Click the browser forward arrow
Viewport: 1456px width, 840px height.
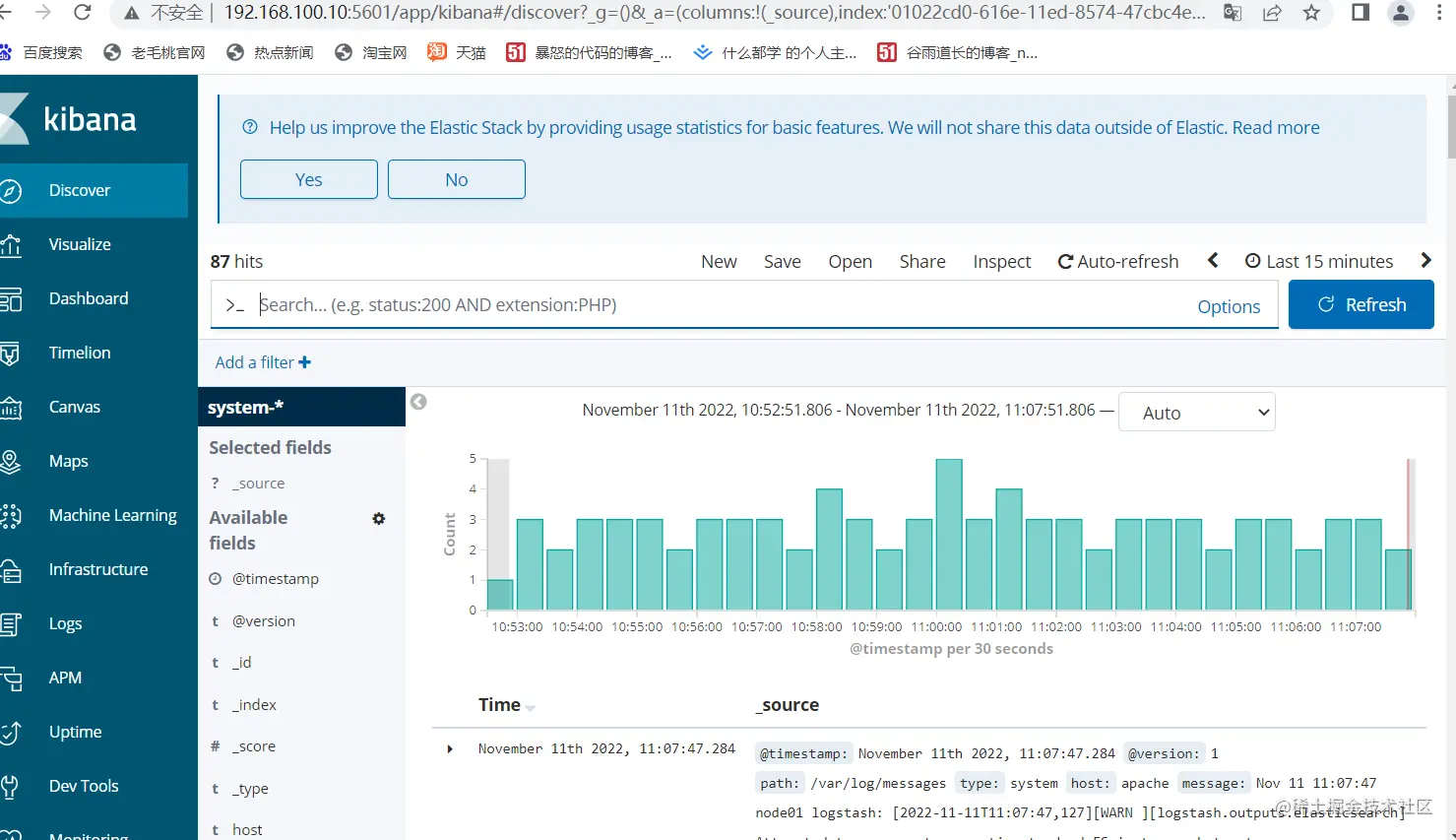point(43,12)
